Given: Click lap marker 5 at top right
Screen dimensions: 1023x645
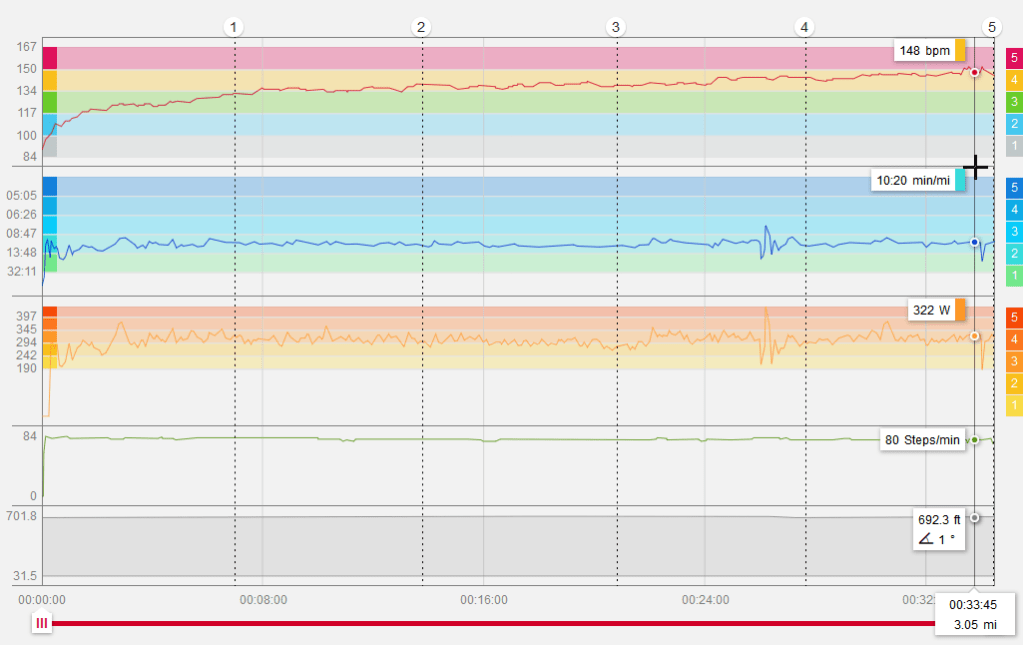Looking at the screenshot, I should 991,27.
